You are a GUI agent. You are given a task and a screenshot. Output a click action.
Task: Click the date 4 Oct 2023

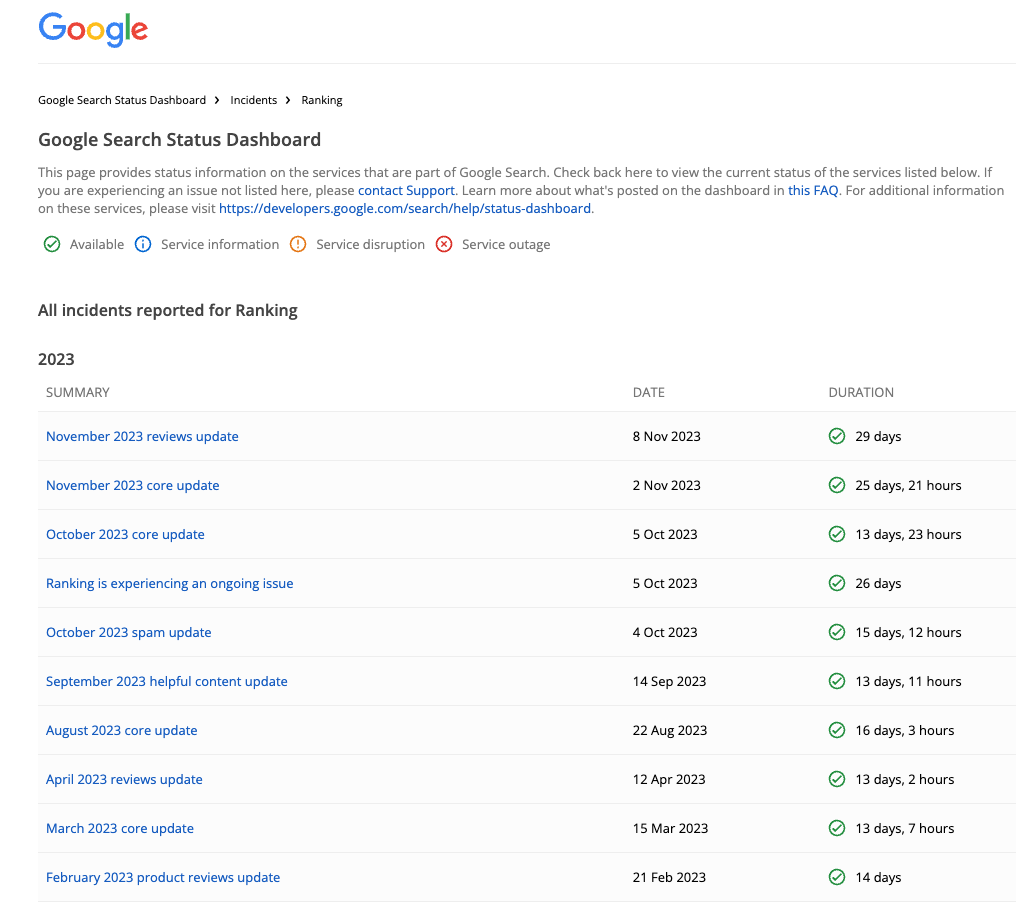pos(665,632)
